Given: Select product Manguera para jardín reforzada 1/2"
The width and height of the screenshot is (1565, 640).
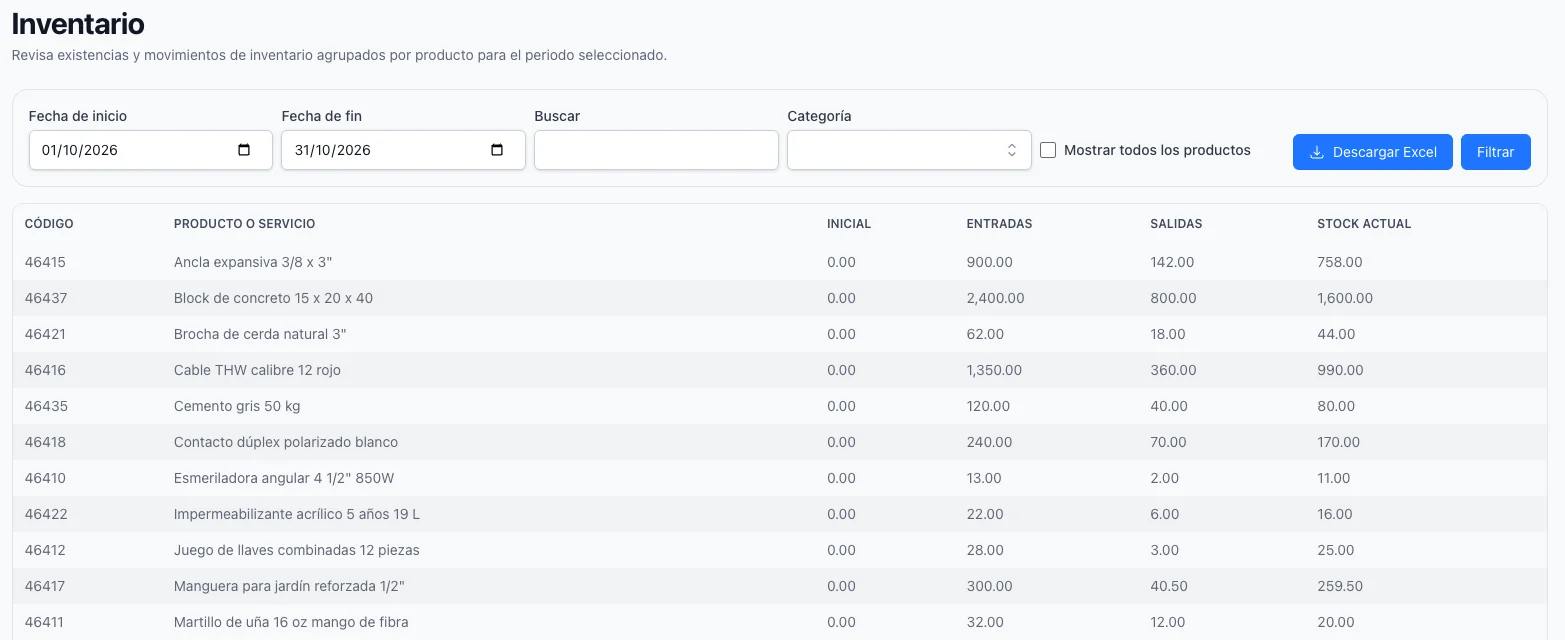Looking at the screenshot, I should (x=289, y=586).
